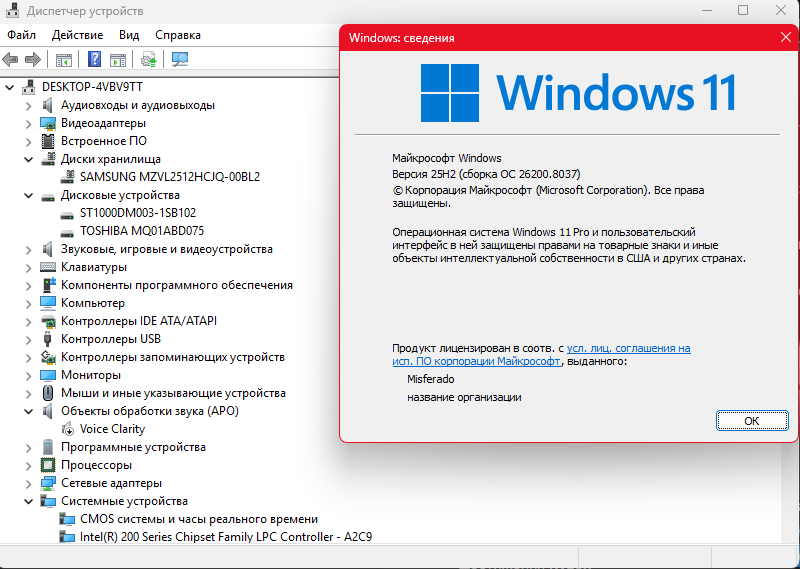This screenshot has height=569, width=800.
Task: Expand the Аудиовходы и аудиовыходы node
Action: [x=29, y=105]
